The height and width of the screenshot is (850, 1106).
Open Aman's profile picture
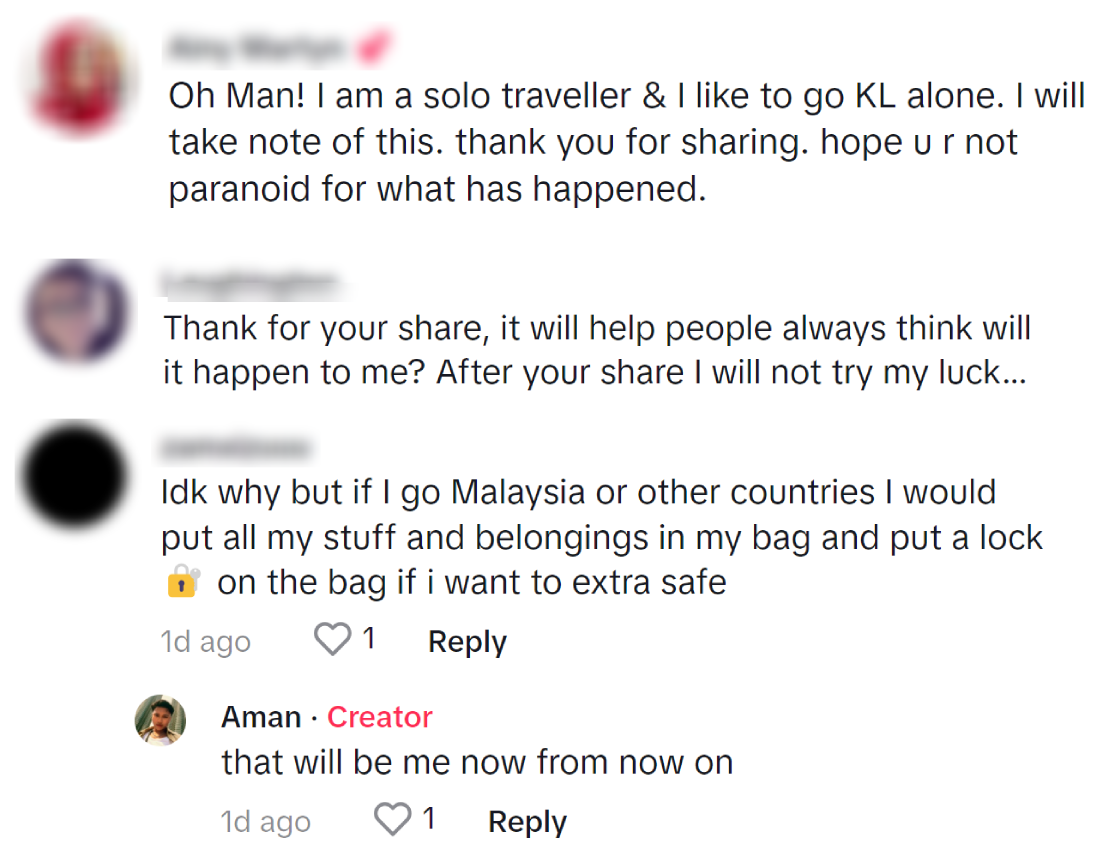160,719
